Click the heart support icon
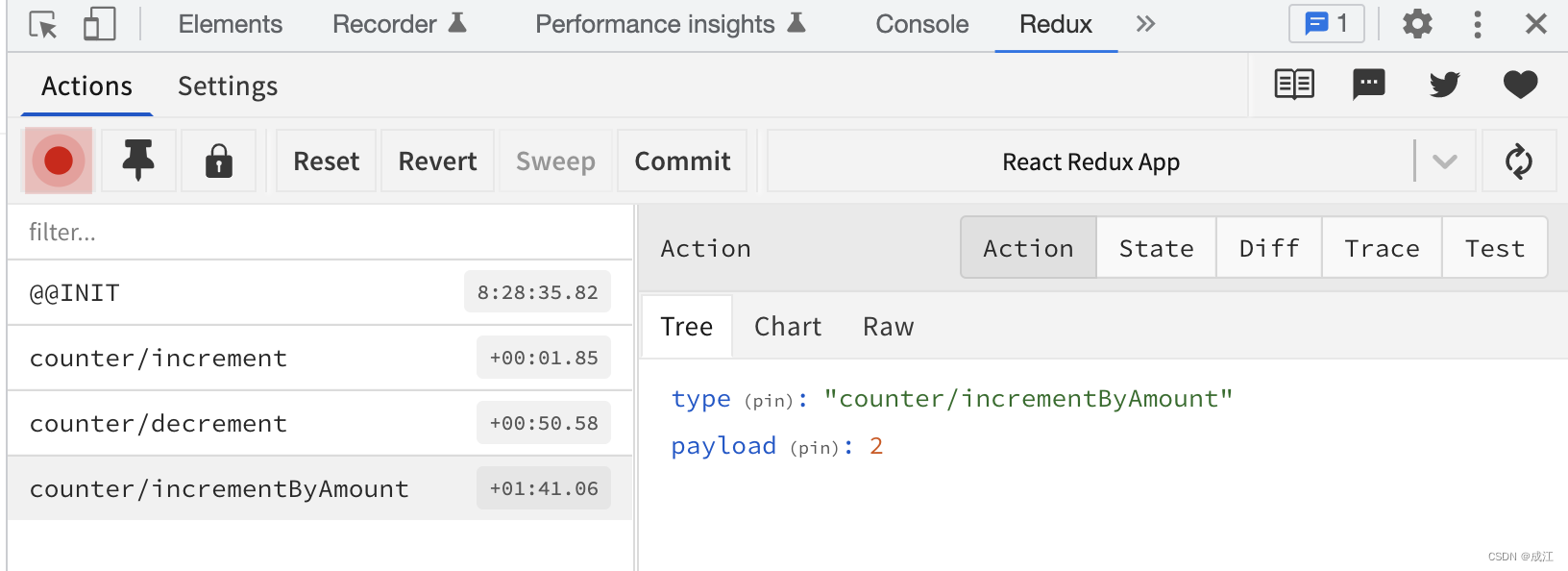 pos(1520,85)
